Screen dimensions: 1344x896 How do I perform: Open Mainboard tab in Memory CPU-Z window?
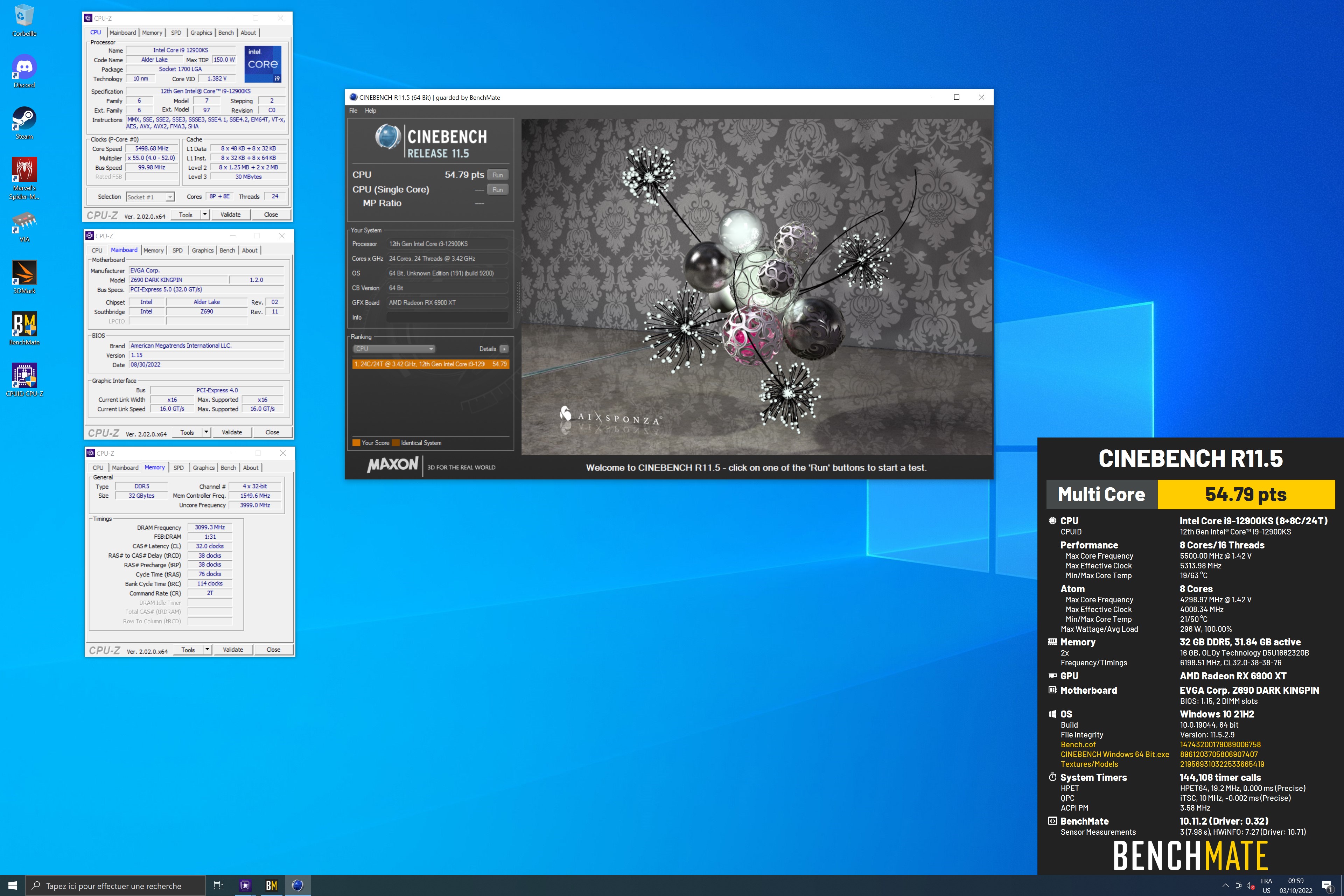125,468
